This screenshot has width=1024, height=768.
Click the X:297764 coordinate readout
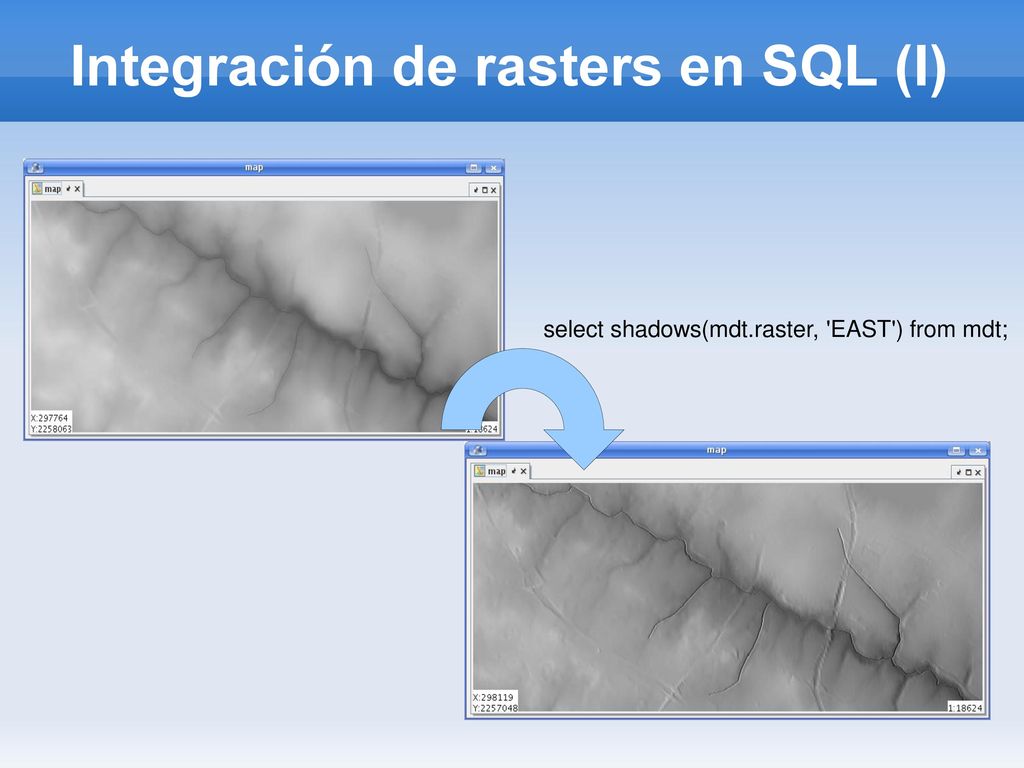(x=50, y=418)
